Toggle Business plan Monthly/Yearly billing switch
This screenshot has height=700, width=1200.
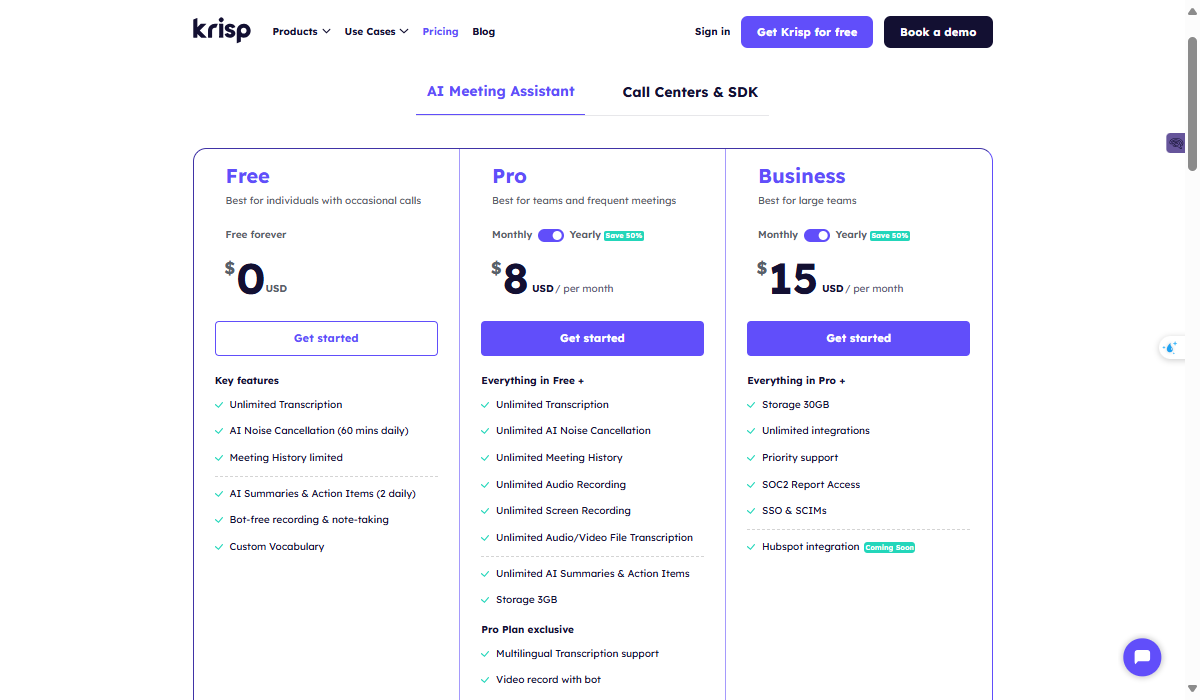[x=817, y=235]
